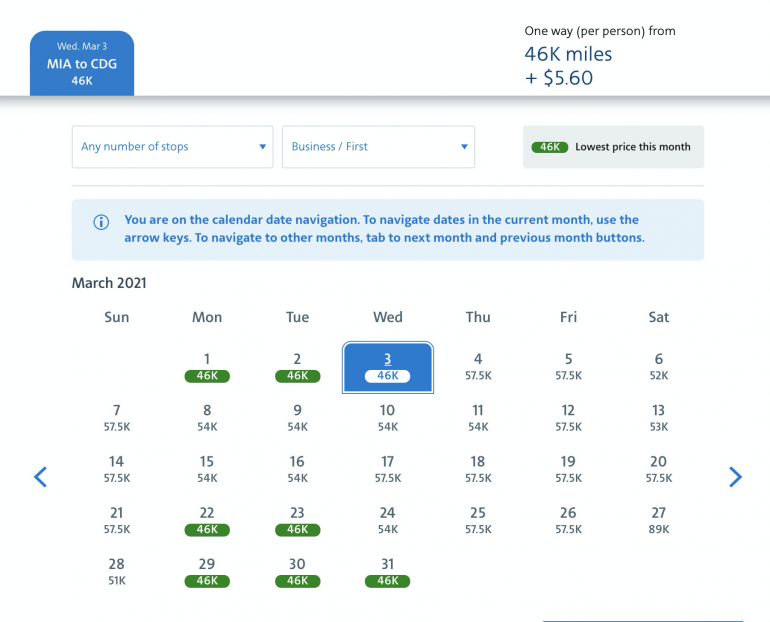Viewport: 770px width, 622px height.
Task: Select March 29 lowest price date
Action: (207, 572)
